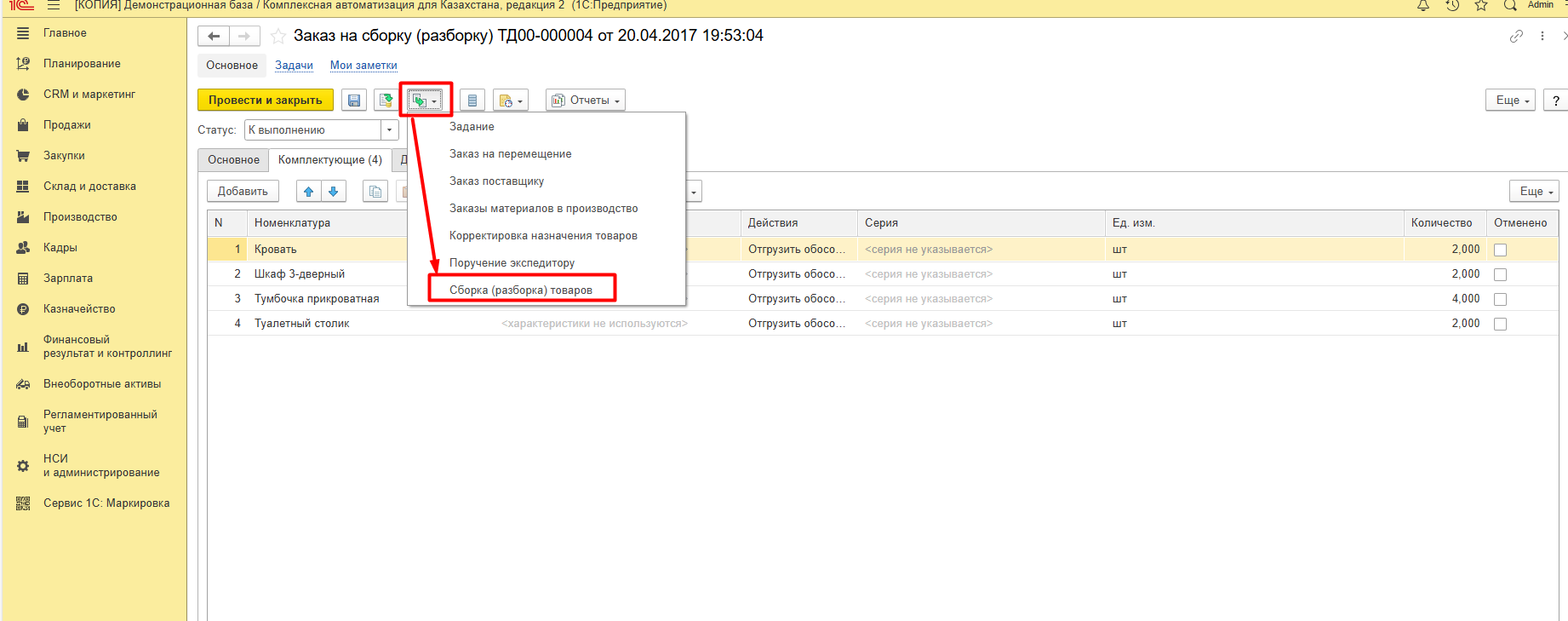The height and width of the screenshot is (621, 1568).
Task: Switch to the Основное tab above the table
Action: [x=233, y=160]
